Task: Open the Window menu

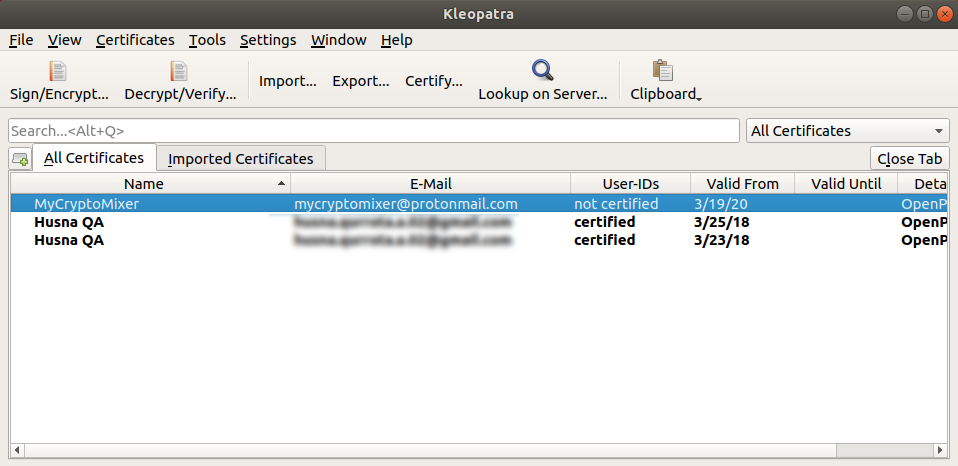Action: click(338, 40)
